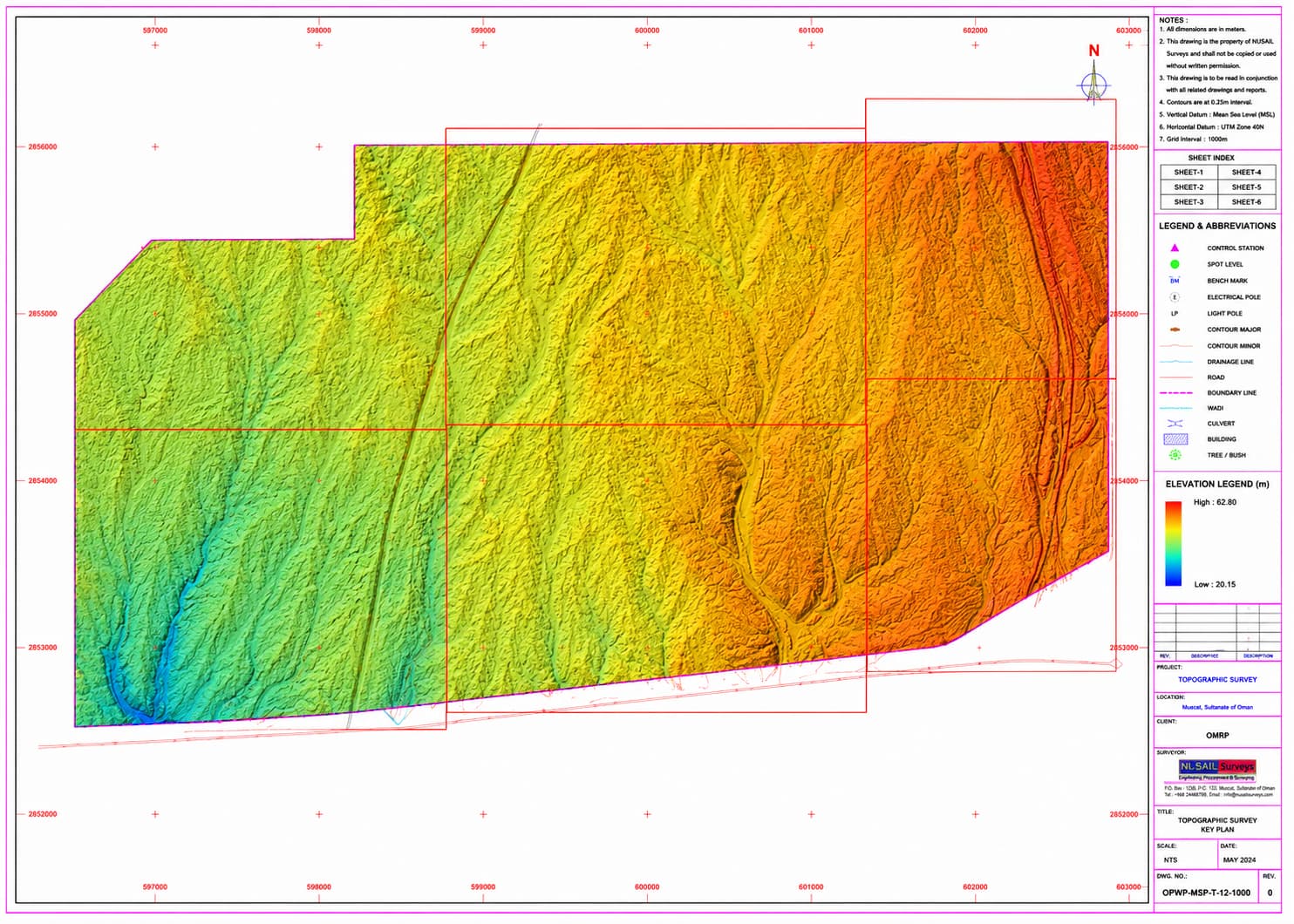Click the note on 0.25m contour interval

pyautogui.click(x=1205, y=102)
